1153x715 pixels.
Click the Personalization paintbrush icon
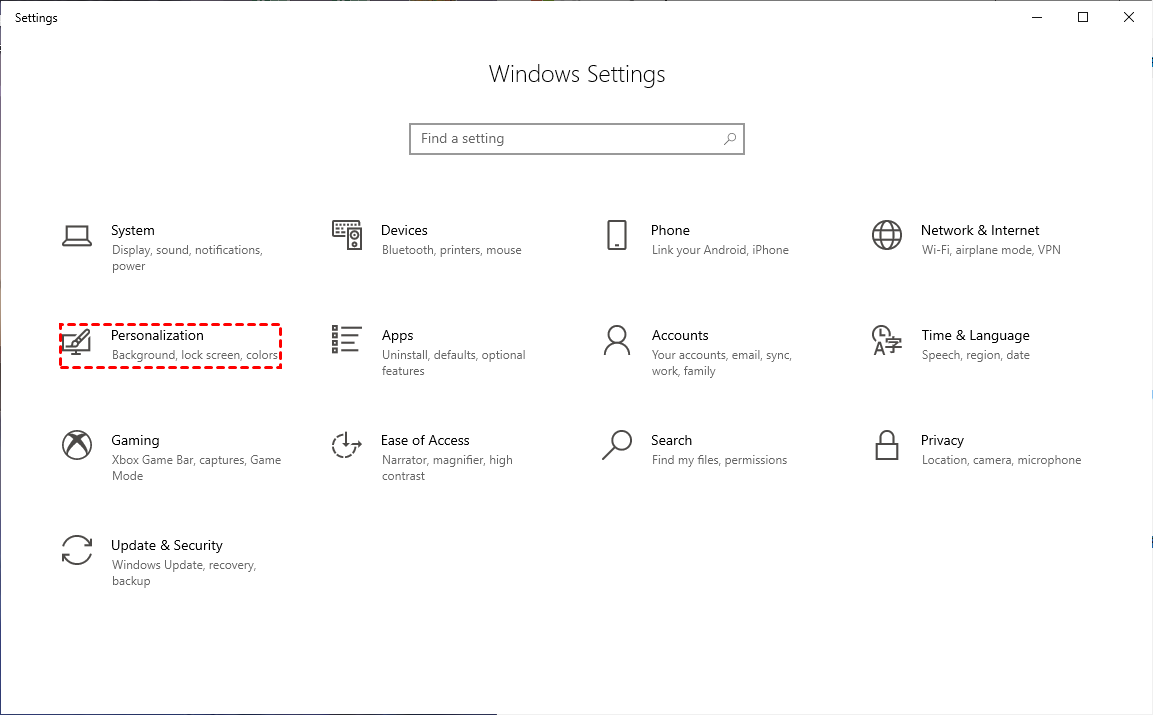click(x=77, y=341)
